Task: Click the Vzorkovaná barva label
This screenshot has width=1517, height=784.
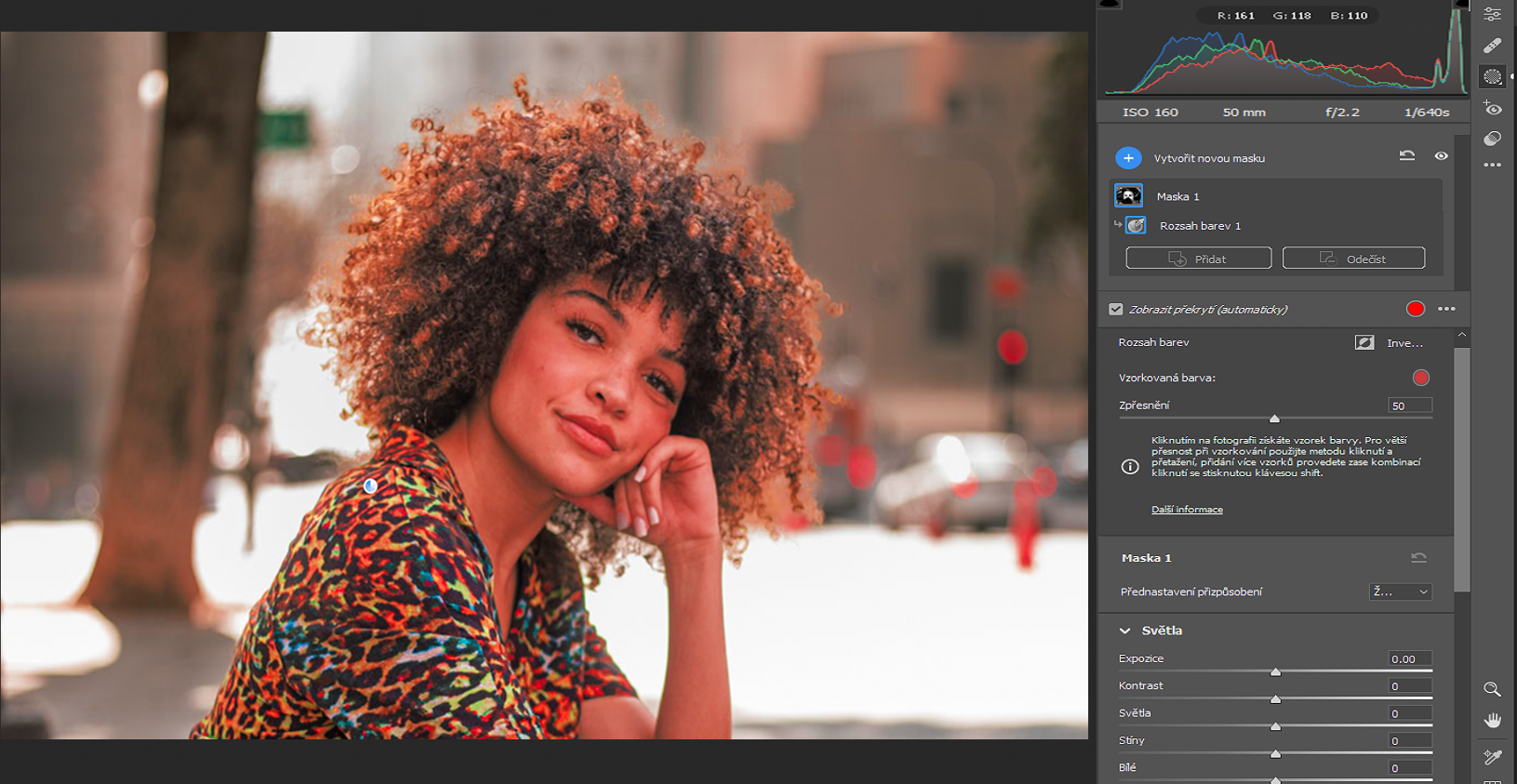Action: (x=1166, y=378)
